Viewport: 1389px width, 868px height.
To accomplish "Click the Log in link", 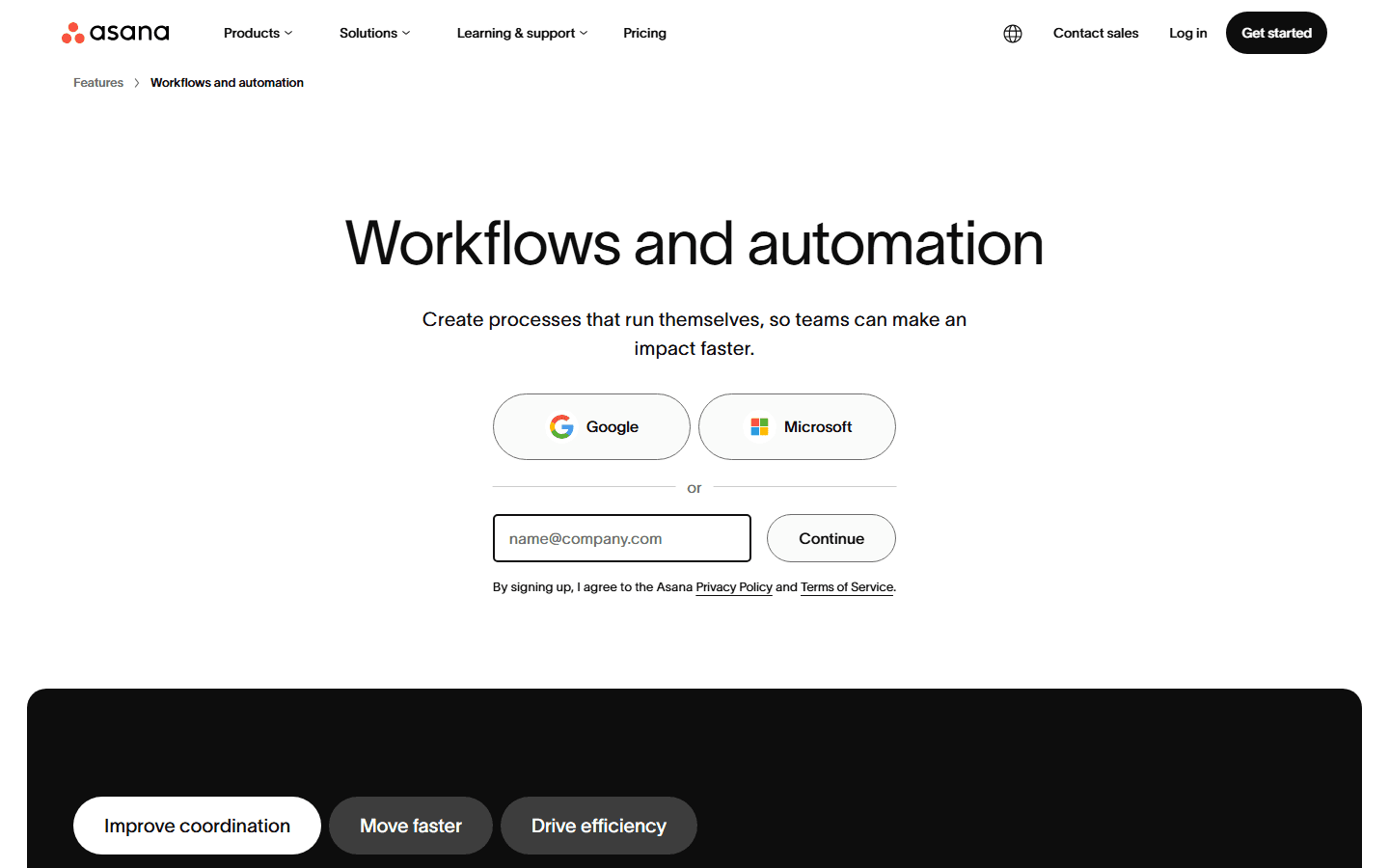I will [x=1188, y=33].
